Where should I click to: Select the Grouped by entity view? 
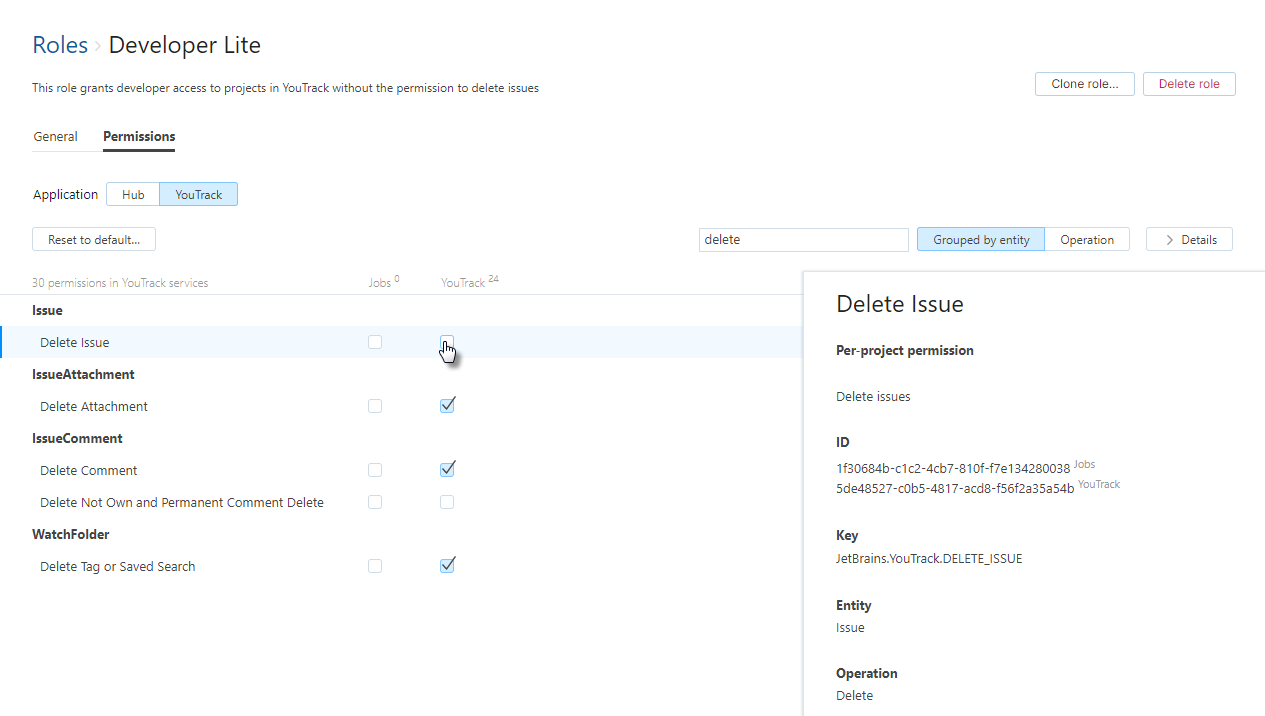[x=980, y=239]
